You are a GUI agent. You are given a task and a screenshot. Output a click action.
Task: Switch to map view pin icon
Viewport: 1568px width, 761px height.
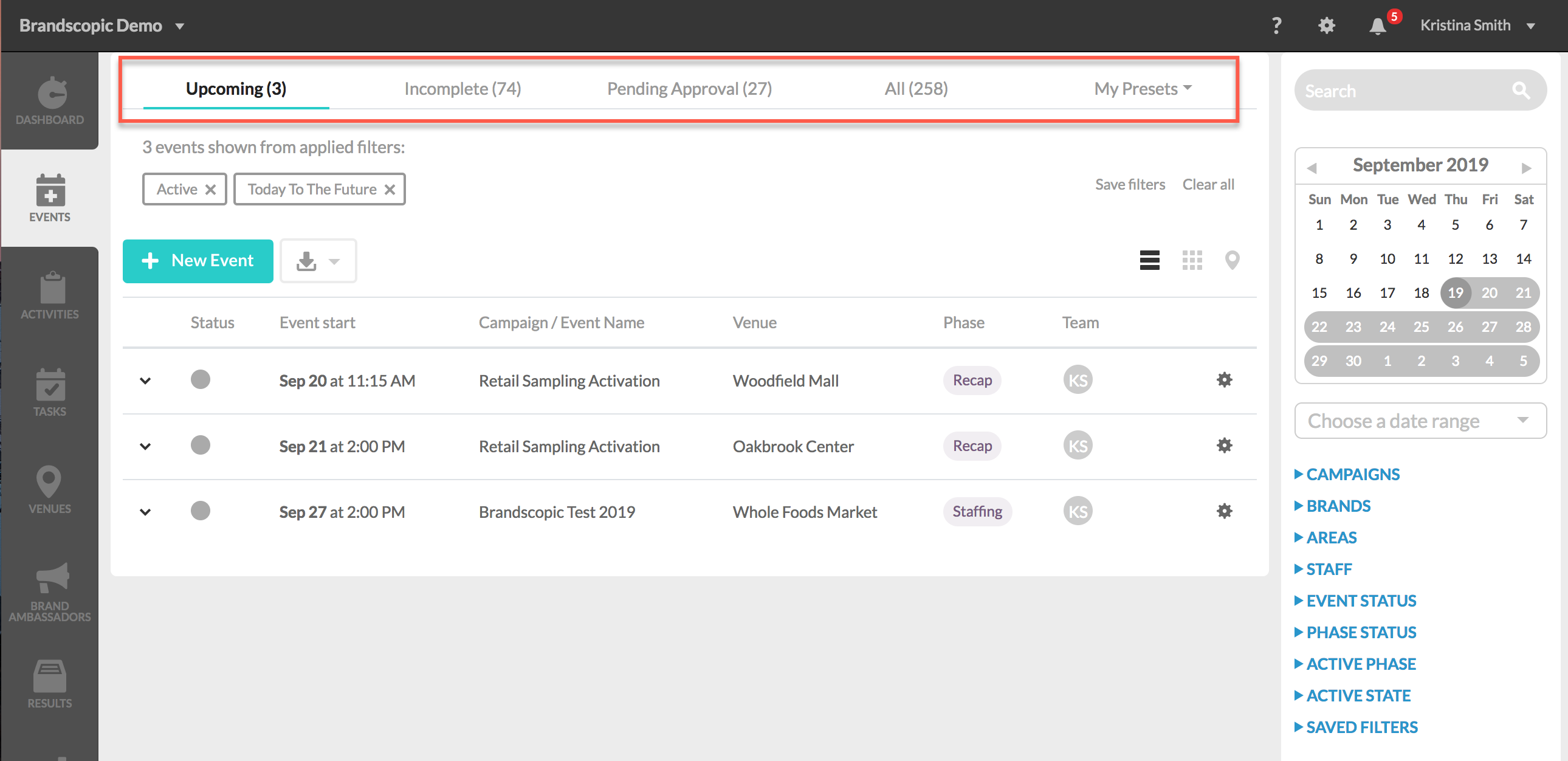coord(1232,261)
